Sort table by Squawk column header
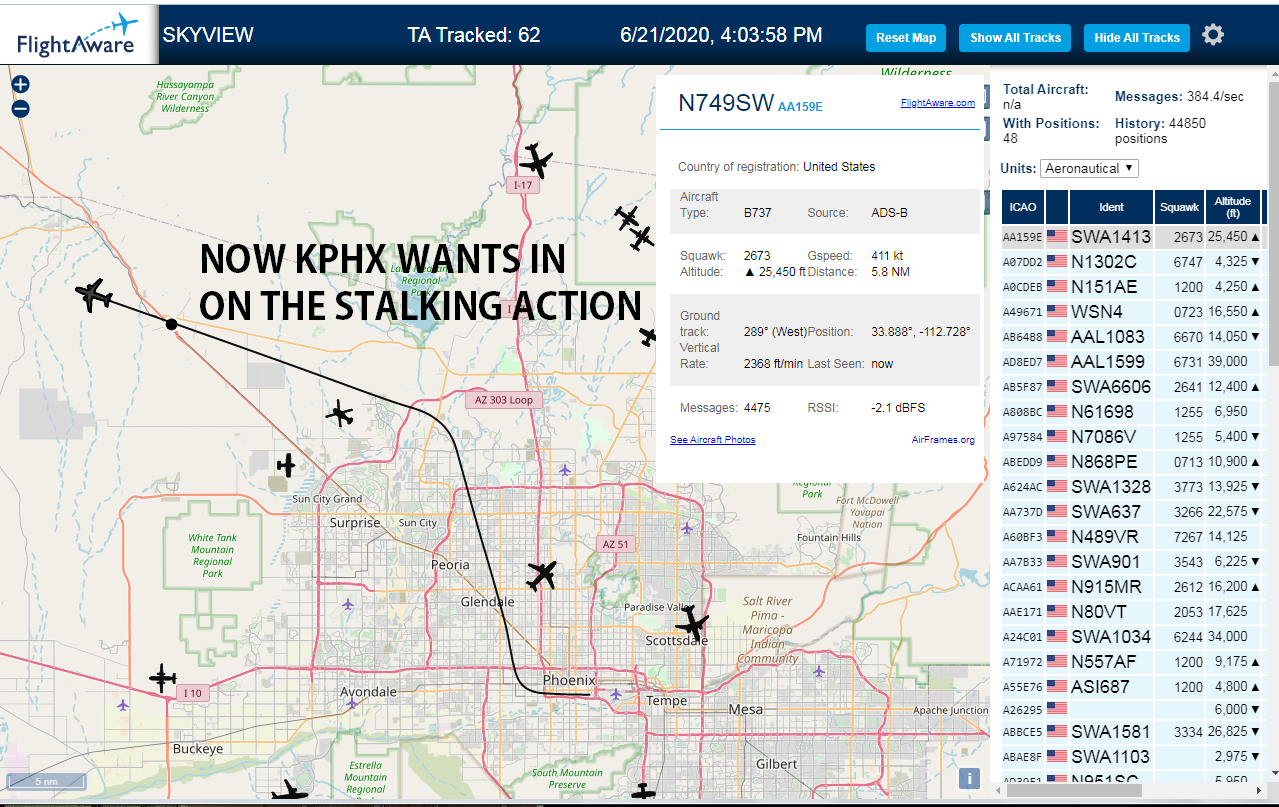Screen dimensions: 1279x807 [x=1179, y=207]
